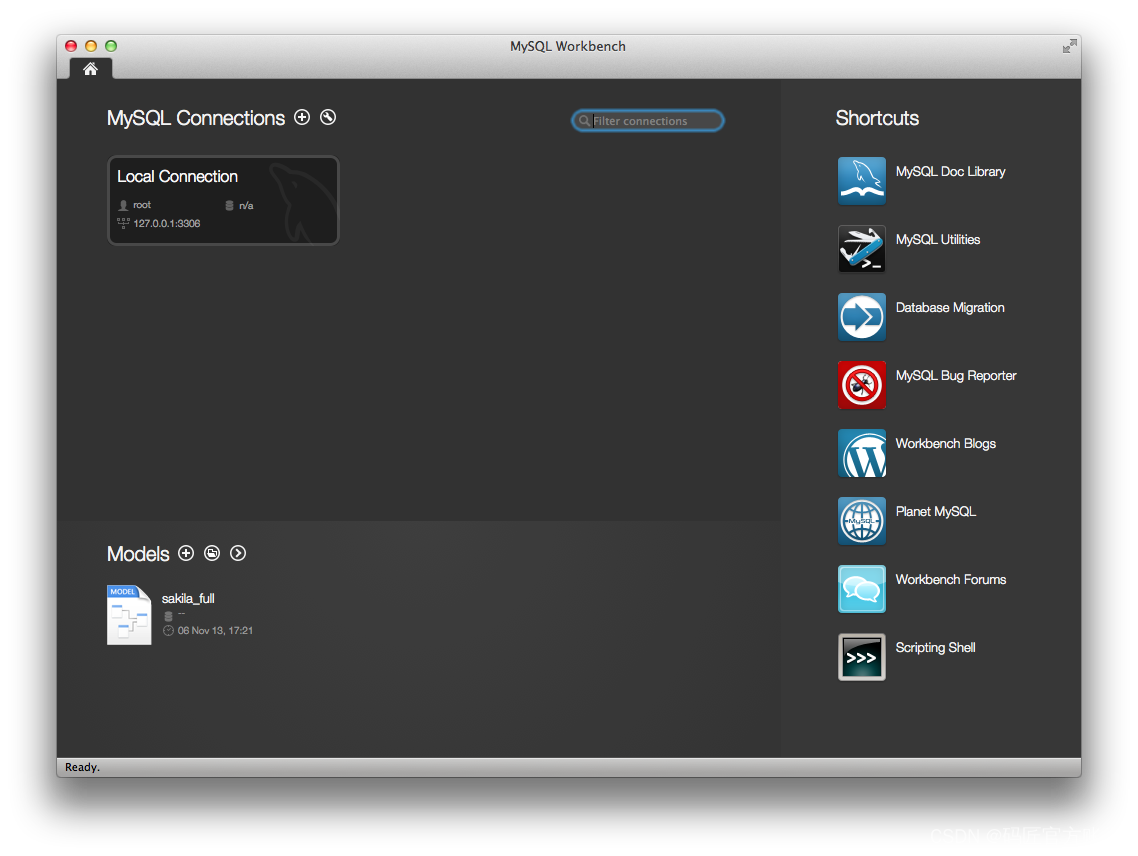Click the Planet MySQL label
Image resolution: width=1138 pixels, height=856 pixels.
936,512
